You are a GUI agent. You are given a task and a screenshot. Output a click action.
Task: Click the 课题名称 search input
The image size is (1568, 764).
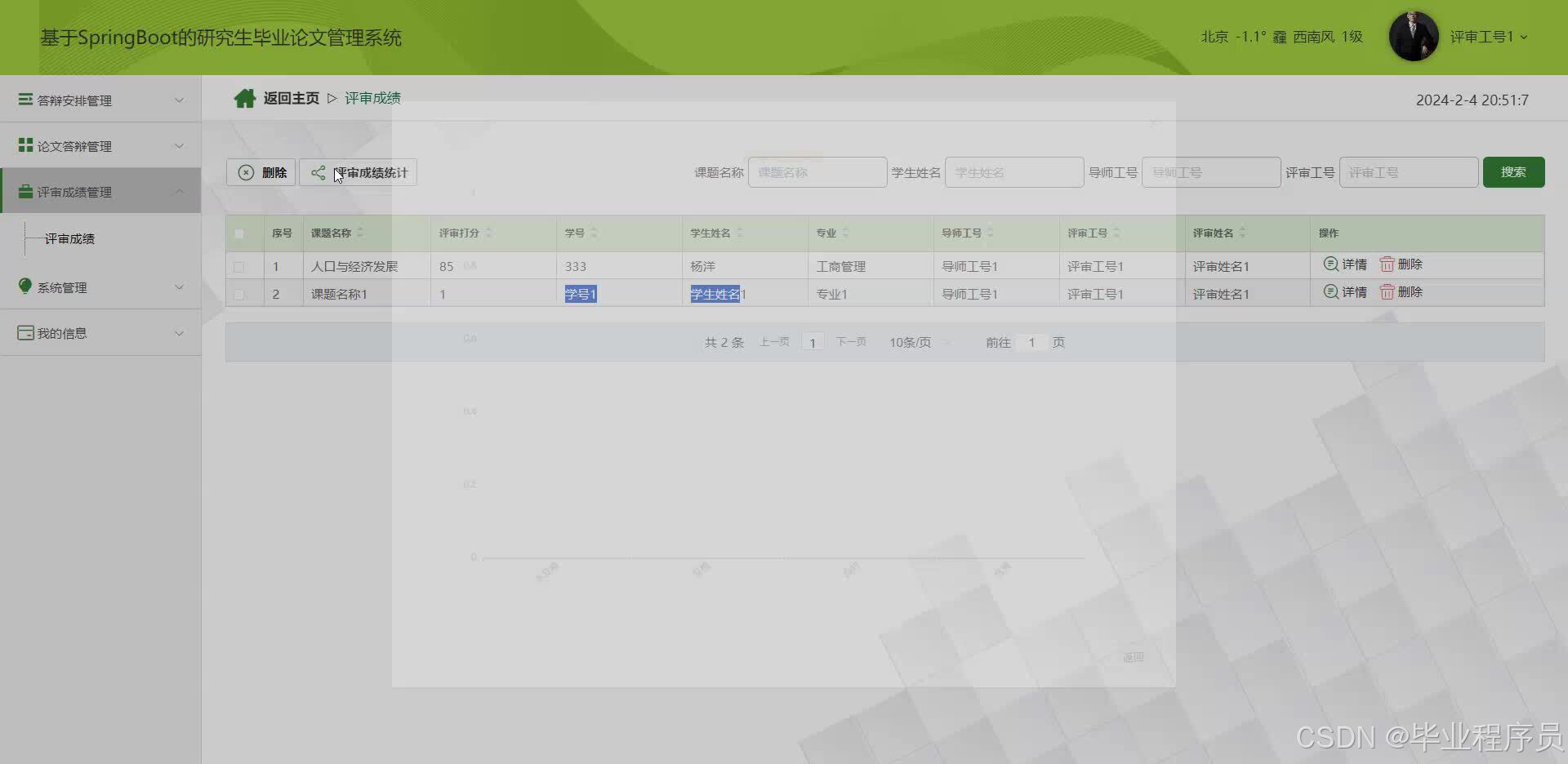click(817, 172)
